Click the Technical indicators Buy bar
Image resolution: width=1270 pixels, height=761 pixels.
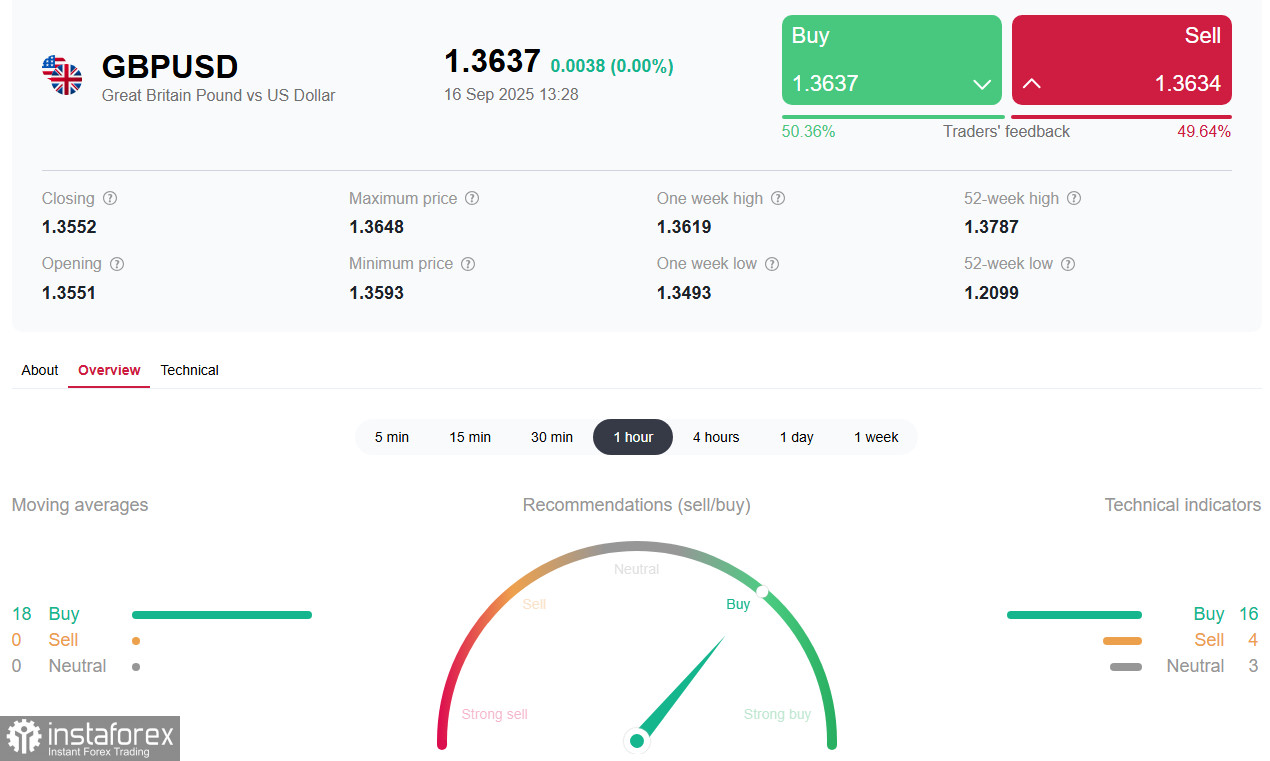pyautogui.click(x=1074, y=615)
